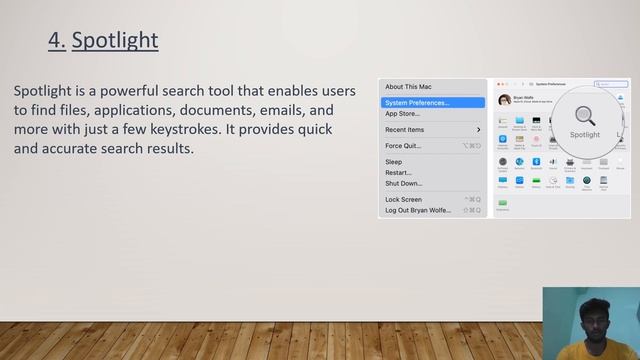
Task: Open the Dock & Menu Bar icon
Action: click(x=536, y=120)
